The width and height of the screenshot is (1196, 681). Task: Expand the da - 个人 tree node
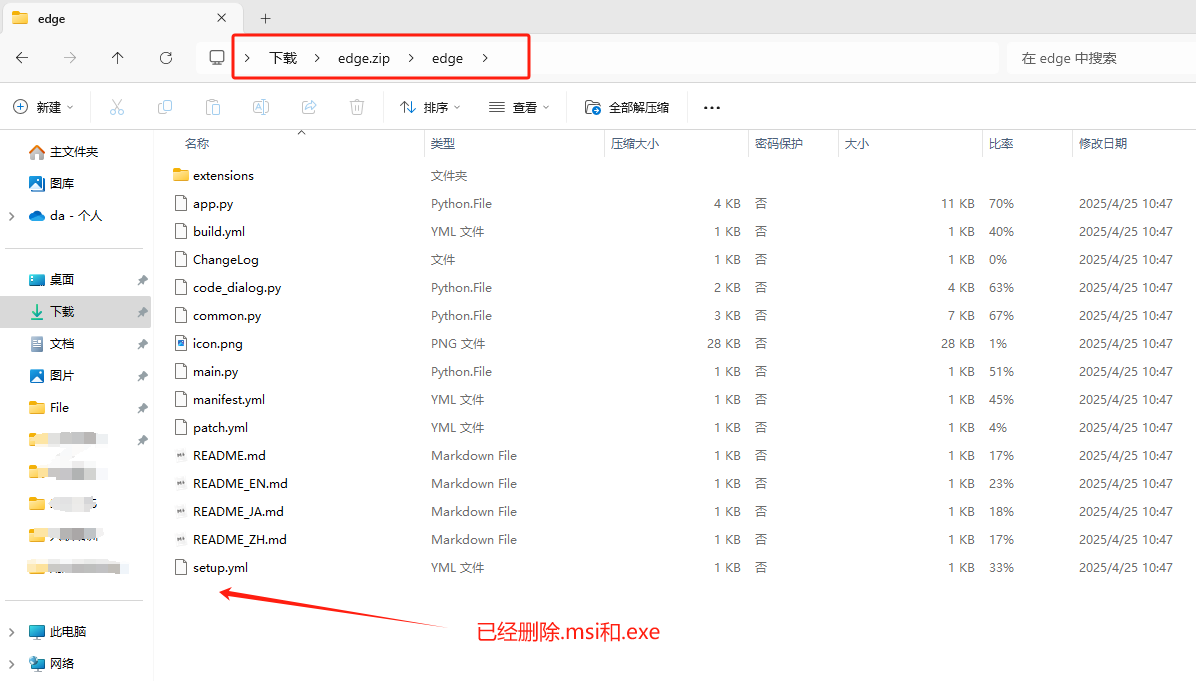pos(11,217)
